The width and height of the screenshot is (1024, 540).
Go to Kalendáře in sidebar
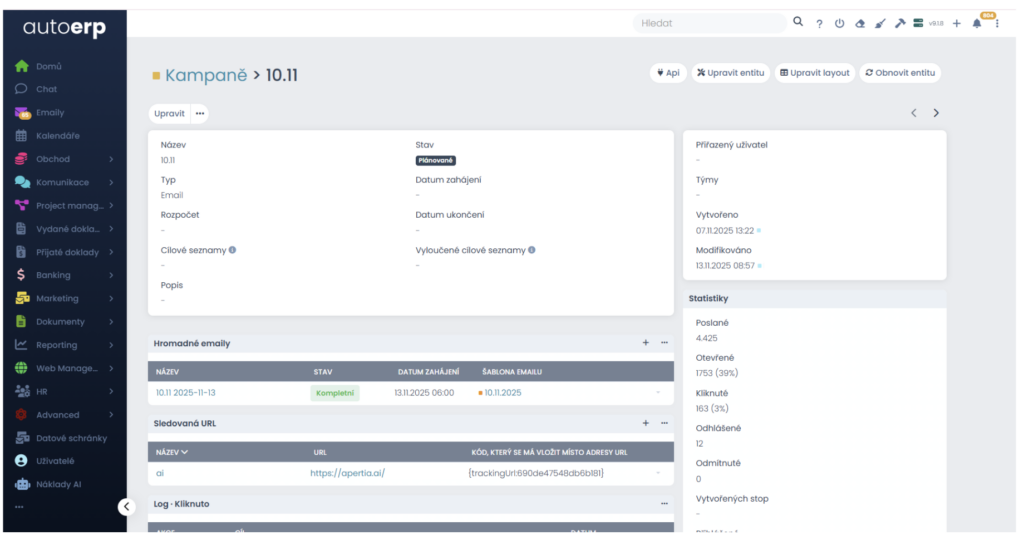pos(57,136)
